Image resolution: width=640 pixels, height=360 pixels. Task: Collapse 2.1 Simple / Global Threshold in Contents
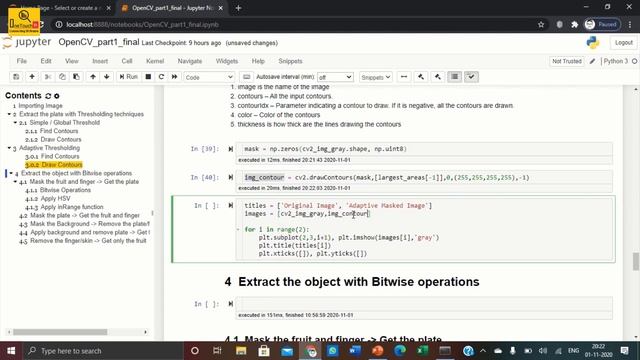click(x=15, y=122)
